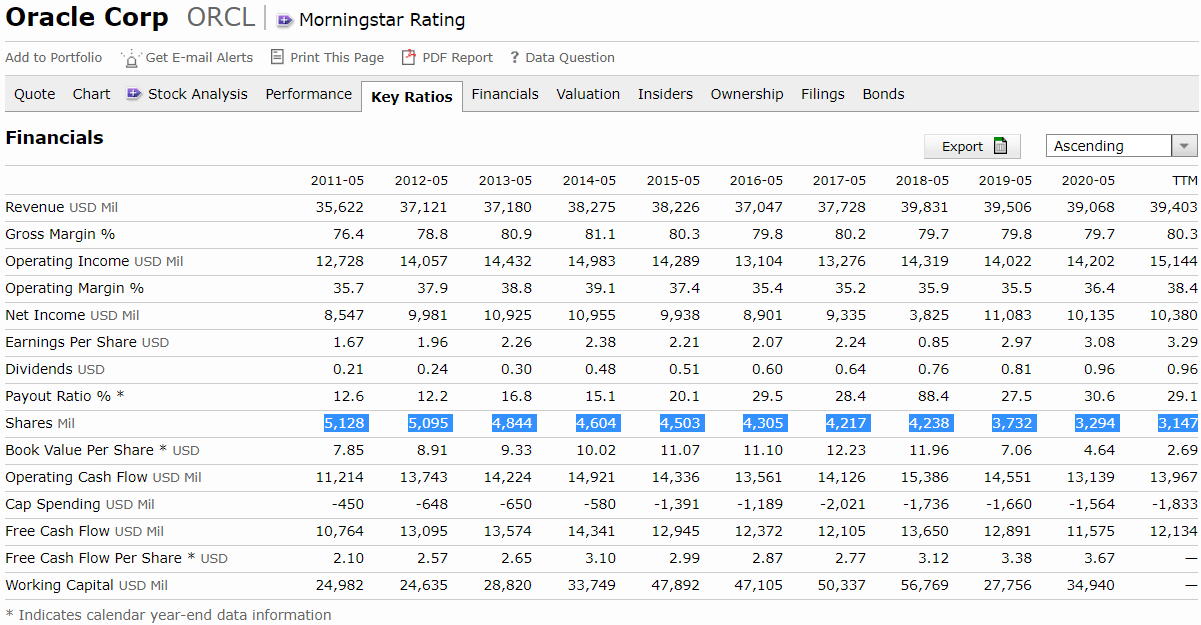Go to the Bonds tab
This screenshot has height=625, width=1201.
[x=883, y=94]
